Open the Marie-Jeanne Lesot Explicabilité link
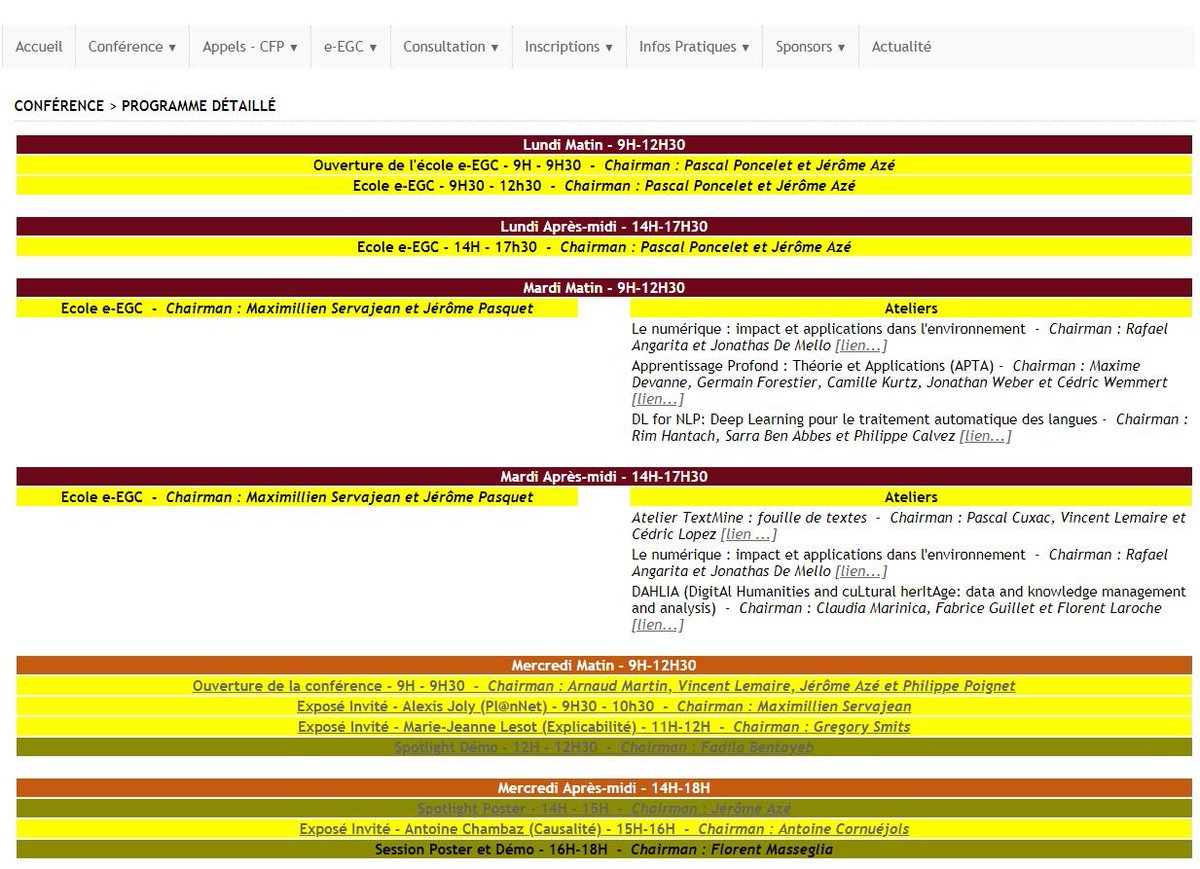Image resolution: width=1200 pixels, height=869 pixels. point(603,727)
